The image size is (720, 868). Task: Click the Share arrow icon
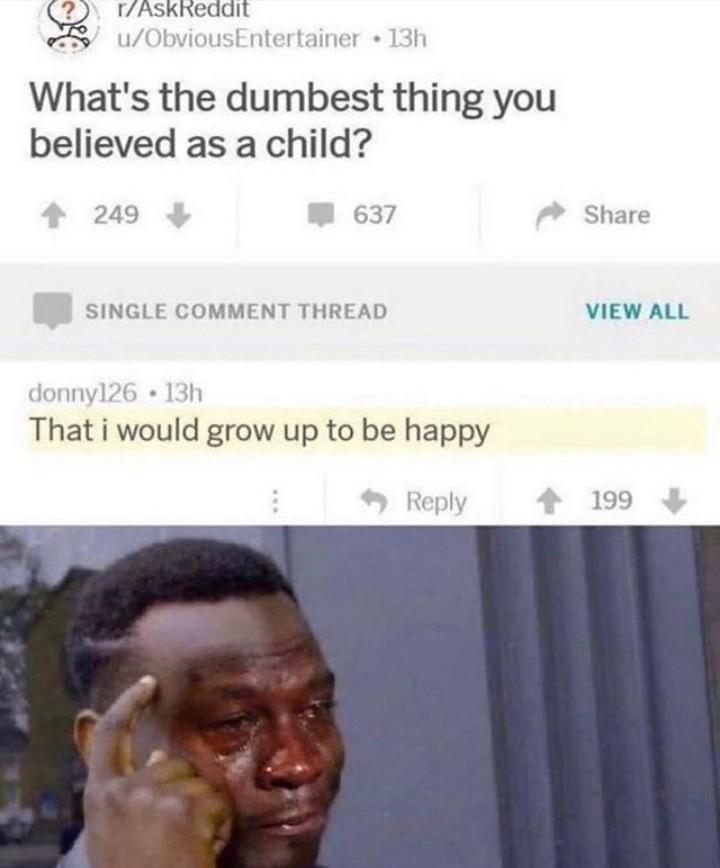pyautogui.click(x=550, y=215)
